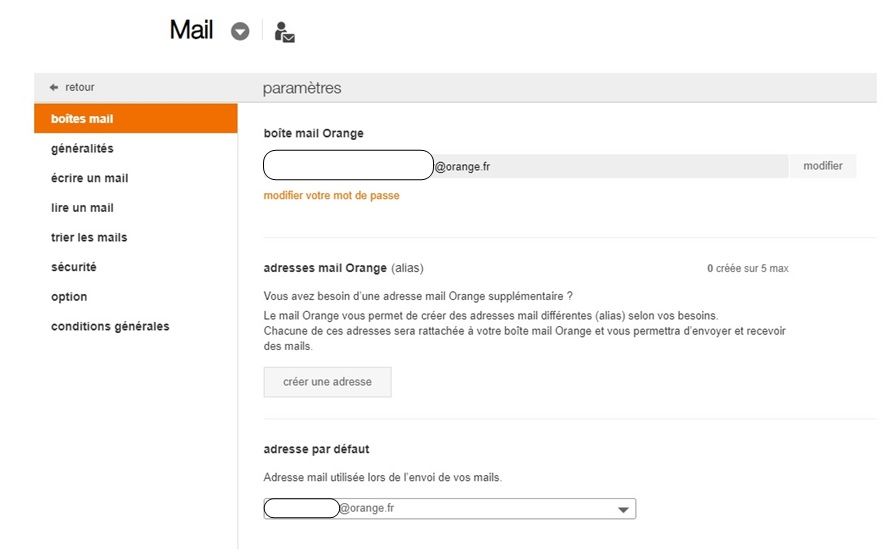This screenshot has width=891, height=554.
Task: Open the généralités settings section
Action: pyautogui.click(x=82, y=149)
